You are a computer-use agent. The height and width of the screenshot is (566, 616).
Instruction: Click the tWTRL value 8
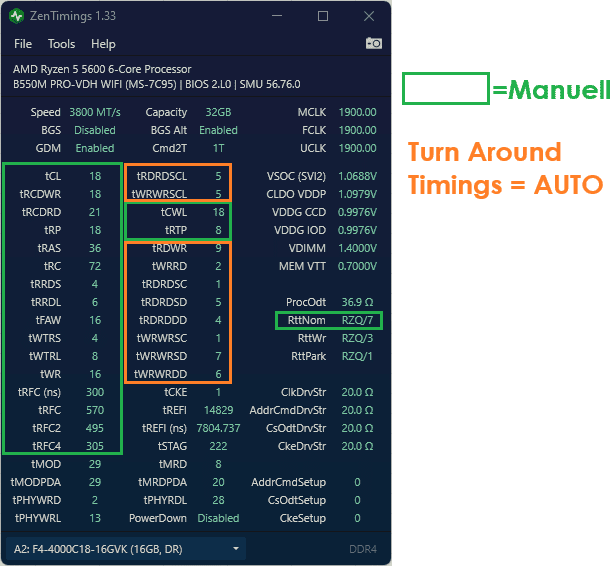[x=95, y=357]
